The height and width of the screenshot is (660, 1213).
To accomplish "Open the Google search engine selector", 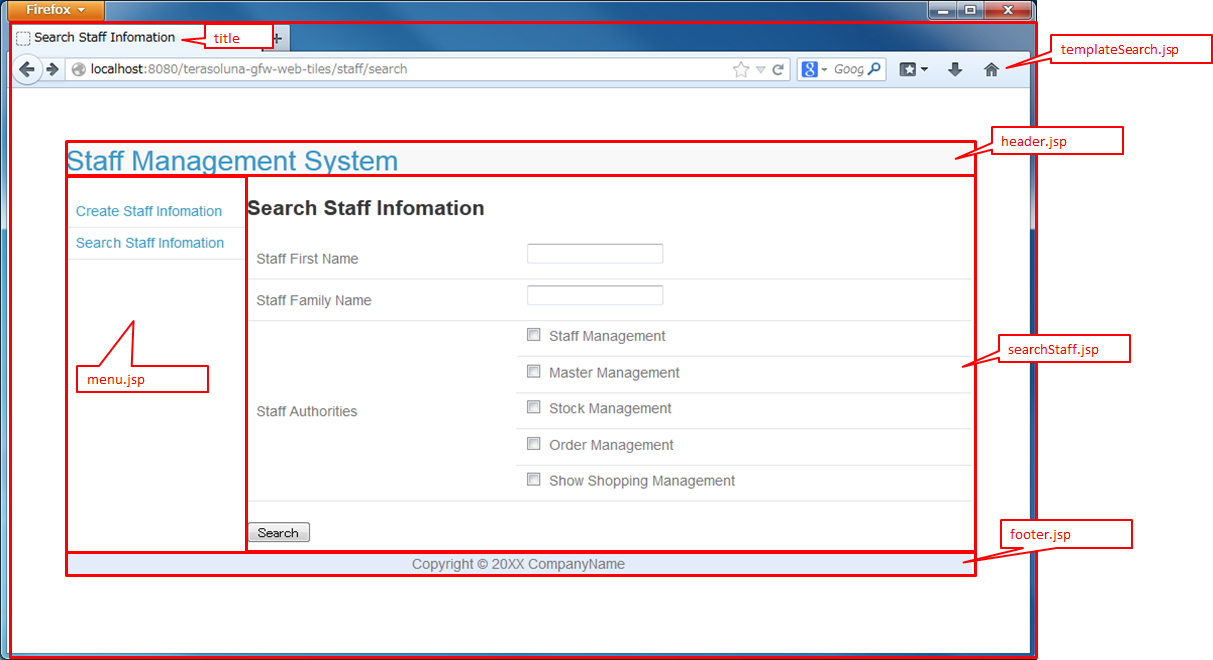I will 814,70.
